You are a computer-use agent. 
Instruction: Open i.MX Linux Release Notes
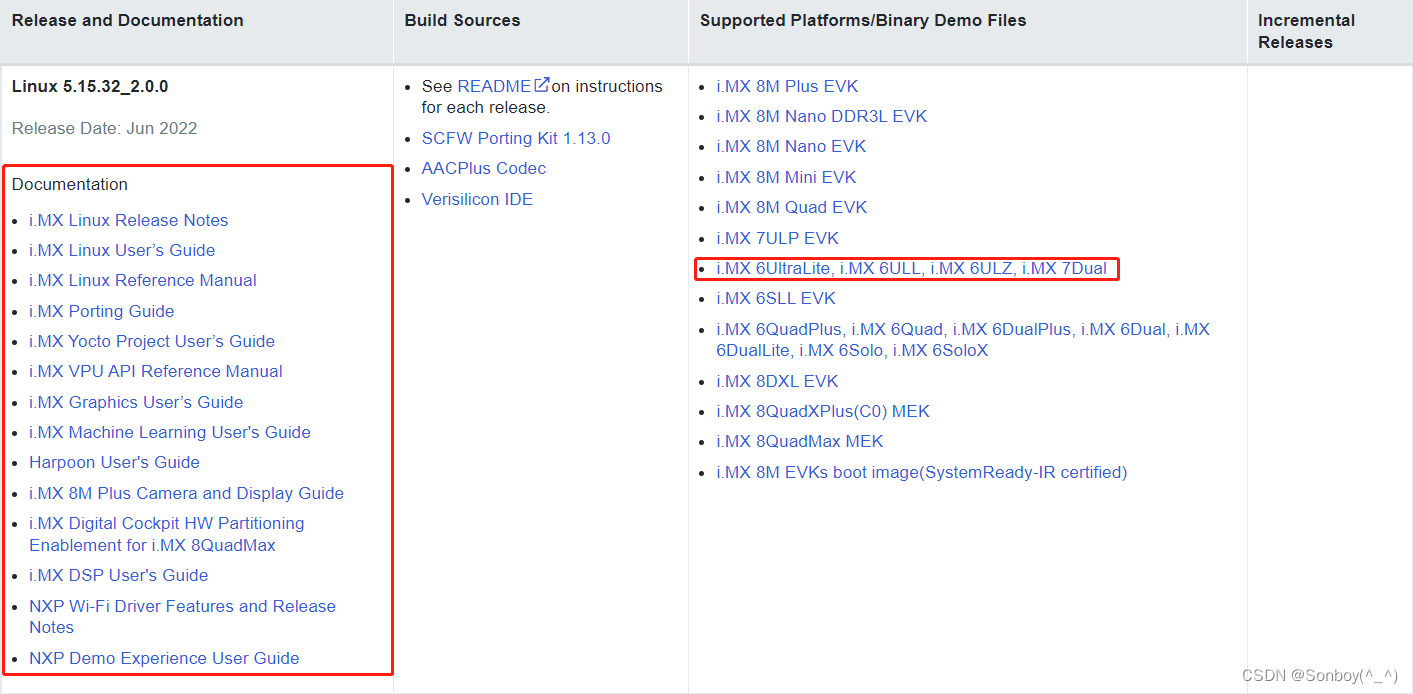[x=129, y=220]
